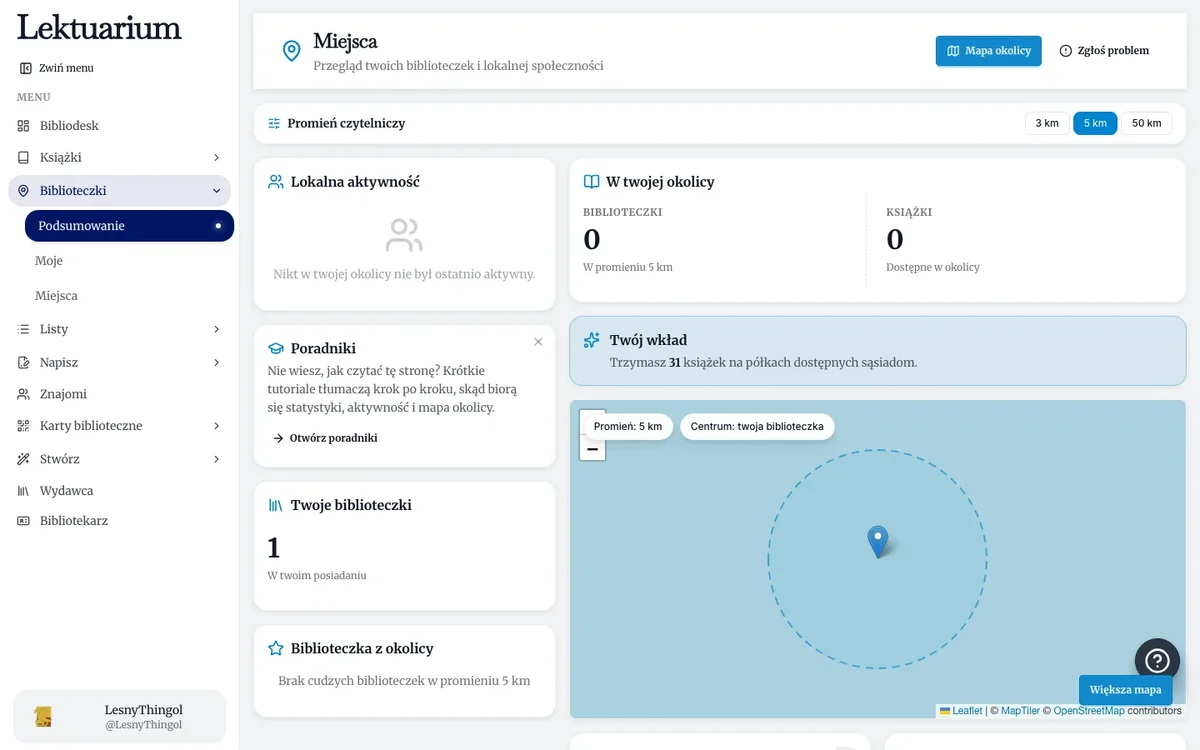
Task: Open the OpenStreetMap attribution link
Action: (x=1089, y=711)
